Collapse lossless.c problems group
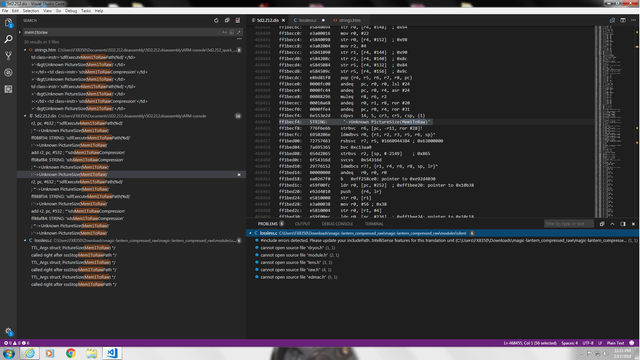The width and height of the screenshot is (640, 360). [250, 233]
